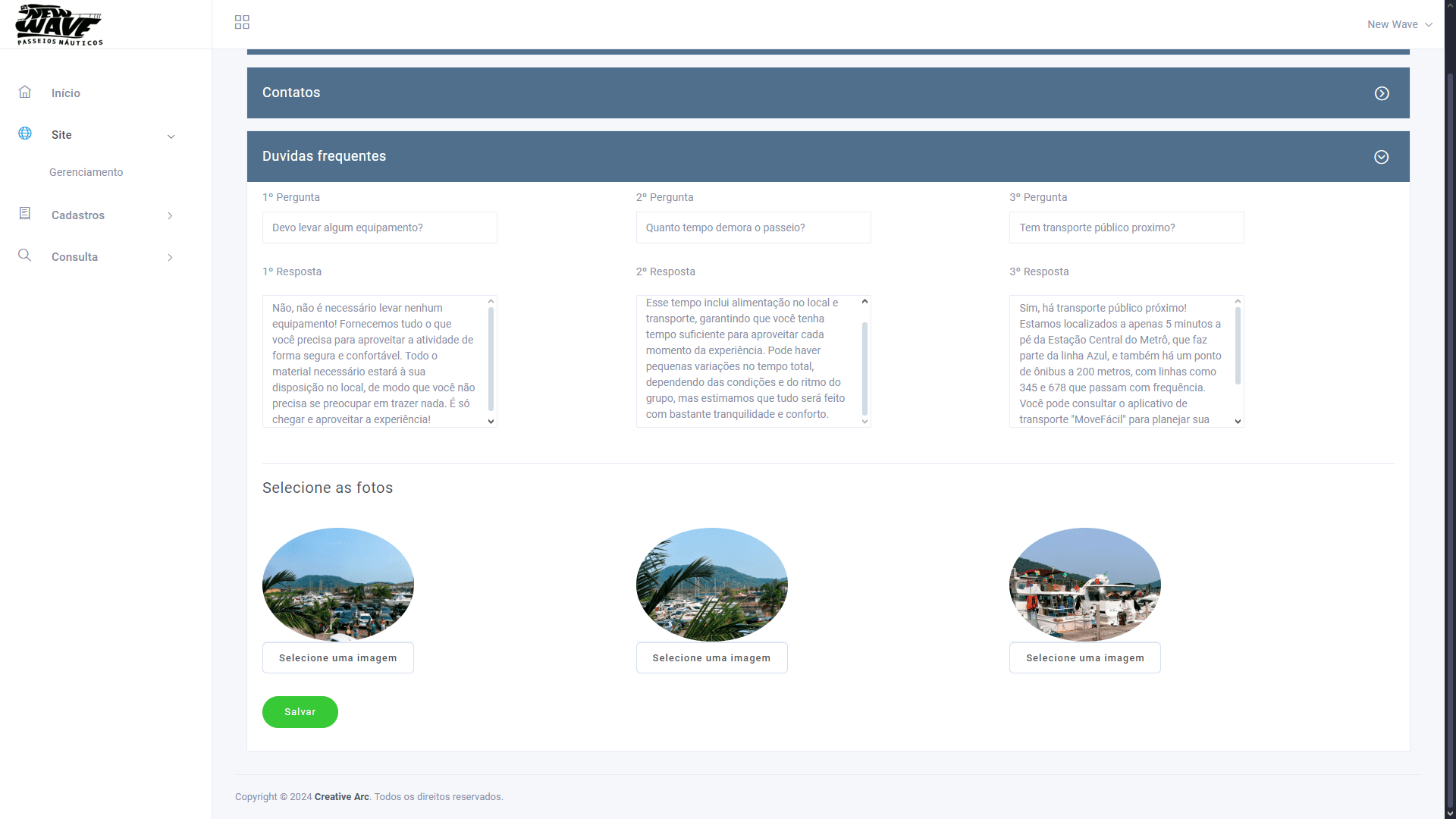Click scroll-down arrow of 1º Resposta textarea
Viewport: 1456px width, 819px height.
491,422
